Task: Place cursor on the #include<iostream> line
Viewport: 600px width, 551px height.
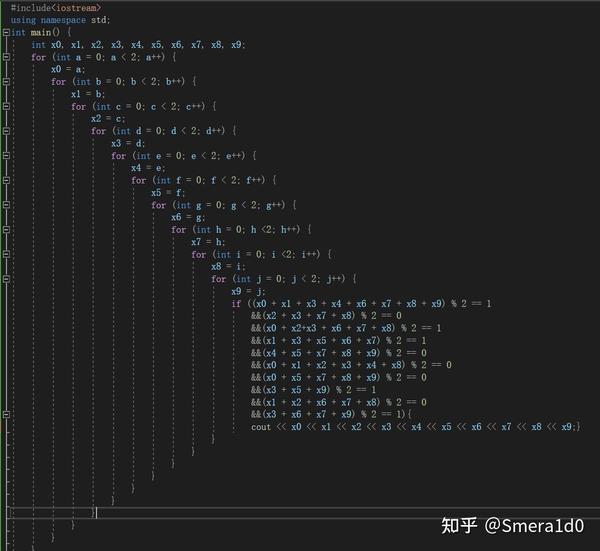Action: tap(56, 8)
